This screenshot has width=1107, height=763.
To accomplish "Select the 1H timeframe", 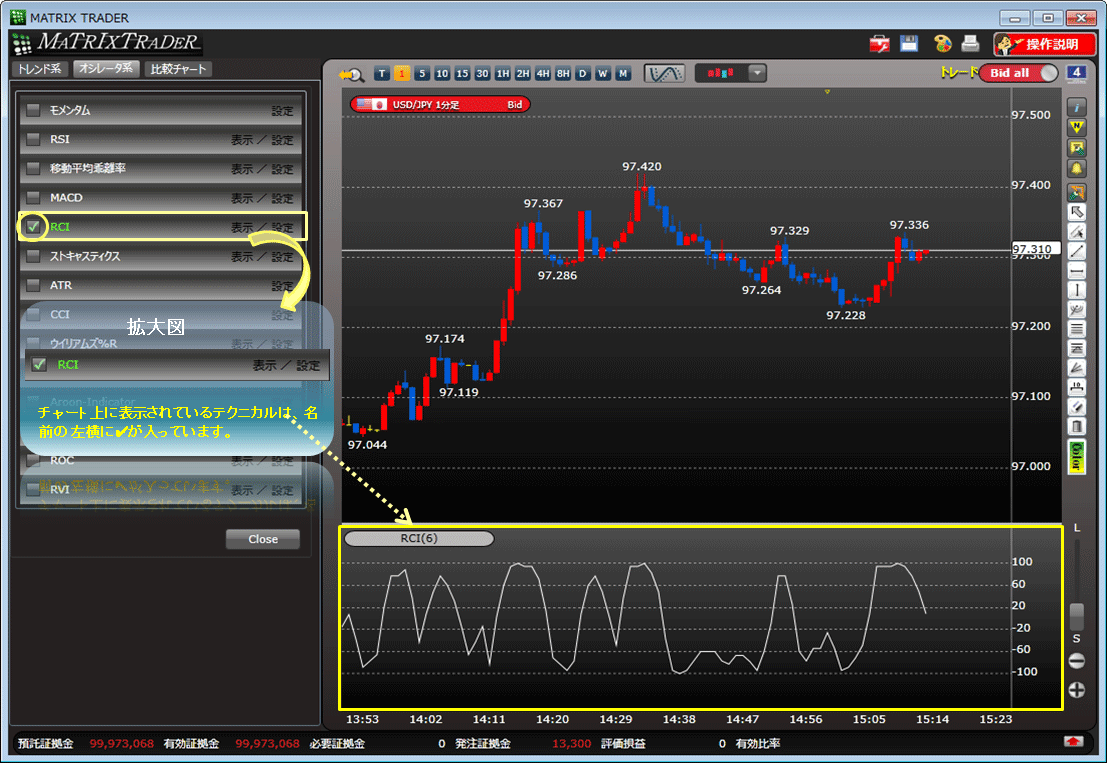I will coord(503,73).
